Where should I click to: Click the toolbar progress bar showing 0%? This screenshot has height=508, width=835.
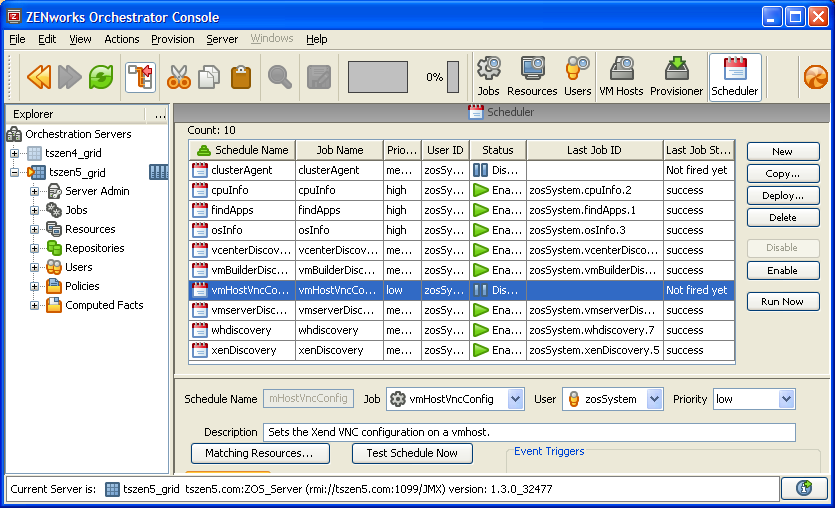[x=453, y=77]
